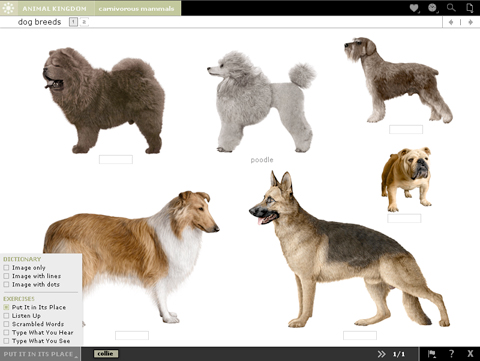Open help question mark
Screen dimensions: 480x361
point(451,354)
